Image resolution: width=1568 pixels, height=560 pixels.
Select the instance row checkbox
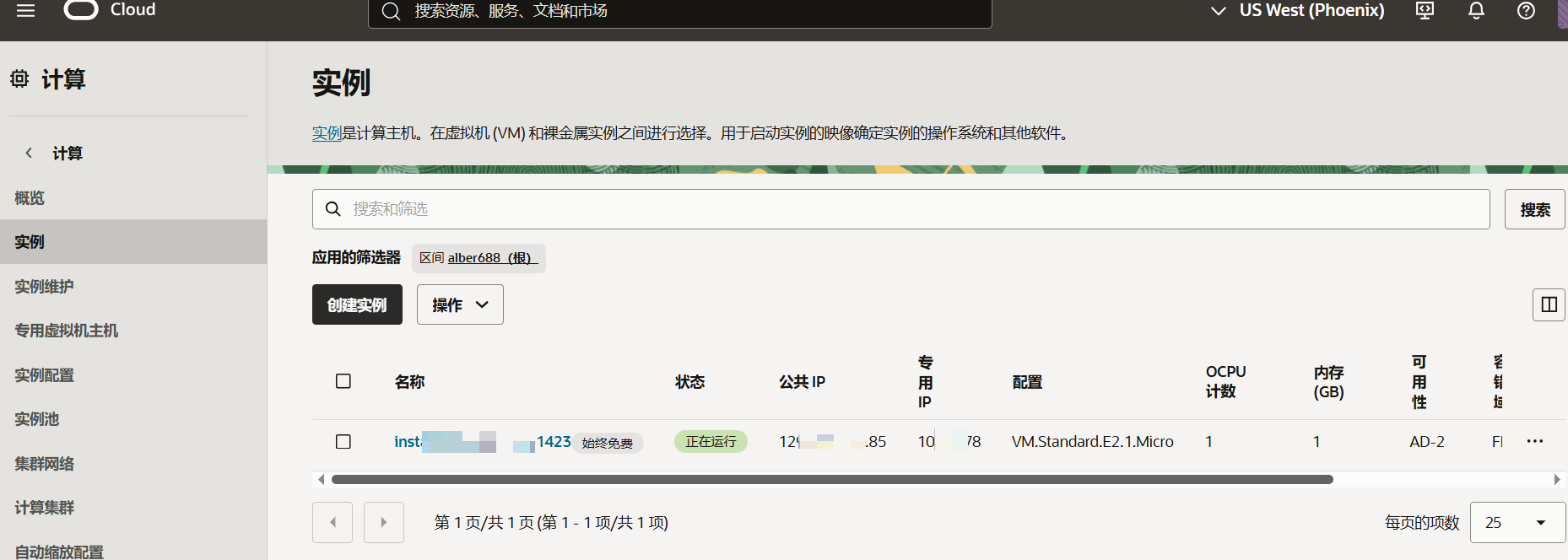click(x=343, y=441)
